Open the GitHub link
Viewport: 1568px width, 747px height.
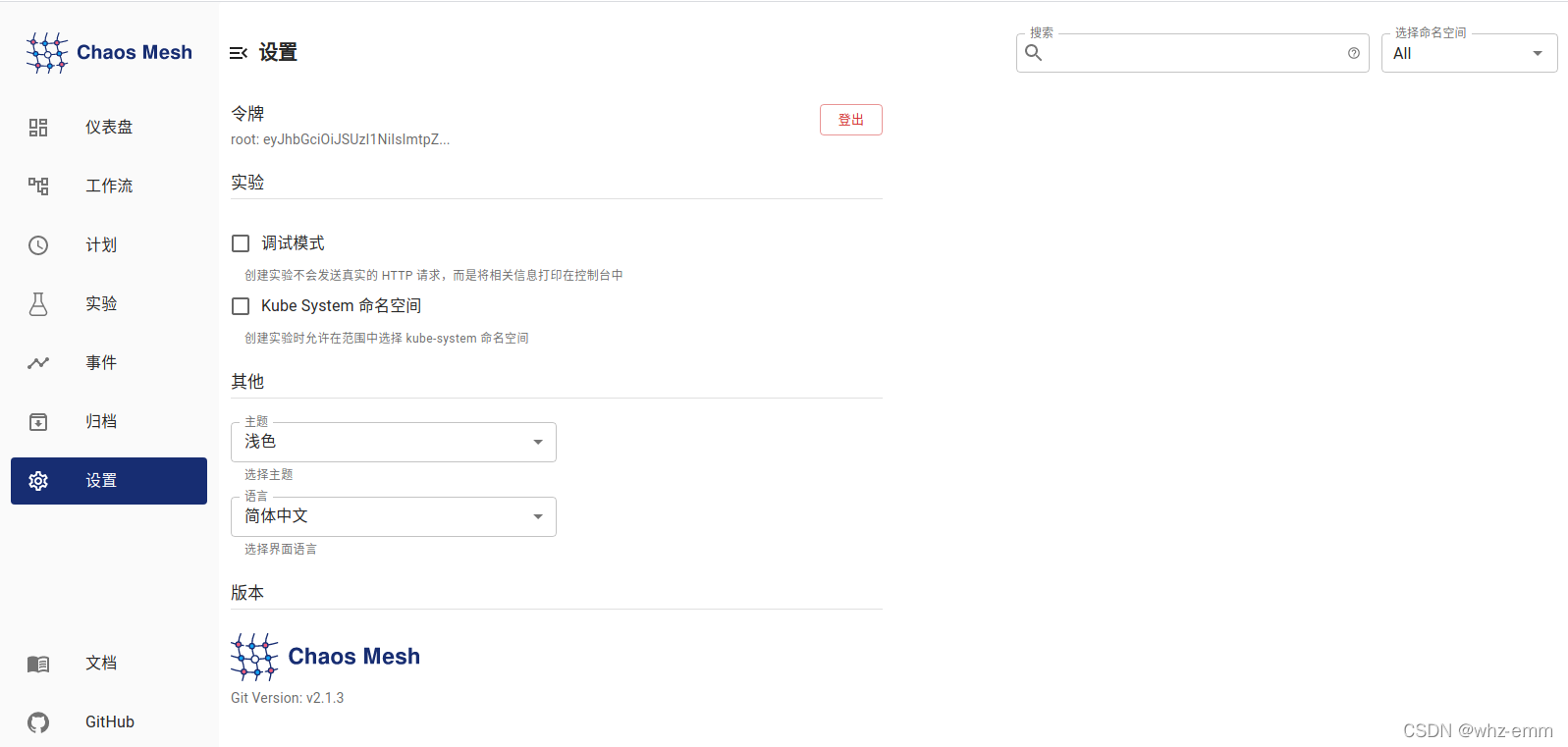[109, 722]
